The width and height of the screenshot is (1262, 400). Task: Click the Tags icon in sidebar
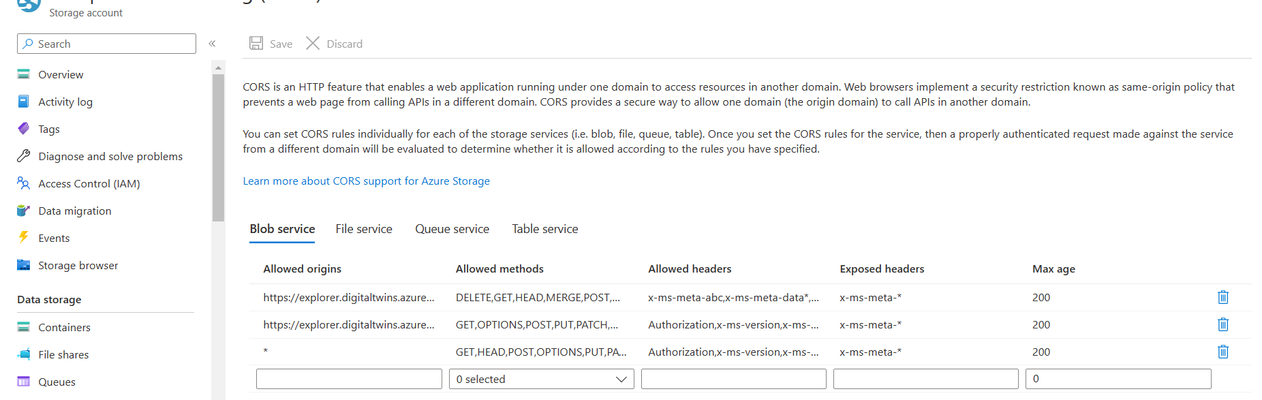tap(24, 129)
